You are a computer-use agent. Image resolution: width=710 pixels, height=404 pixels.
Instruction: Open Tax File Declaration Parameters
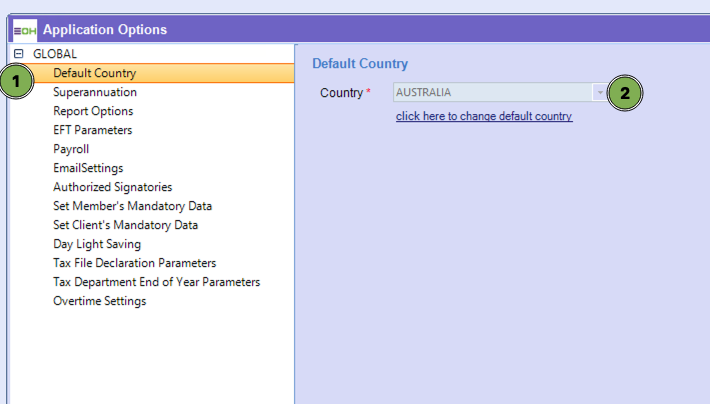click(x=134, y=263)
